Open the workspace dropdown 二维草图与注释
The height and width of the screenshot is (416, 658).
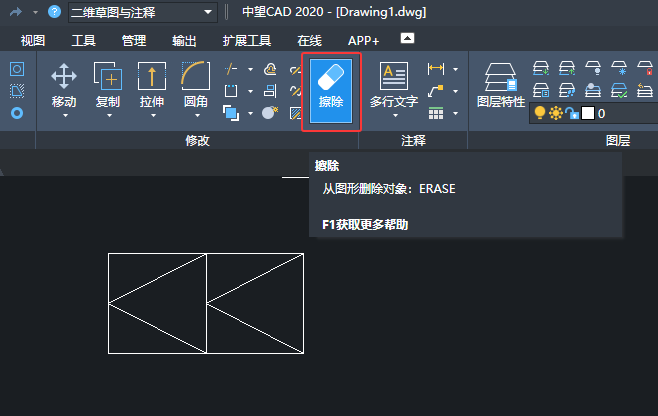(x=143, y=12)
